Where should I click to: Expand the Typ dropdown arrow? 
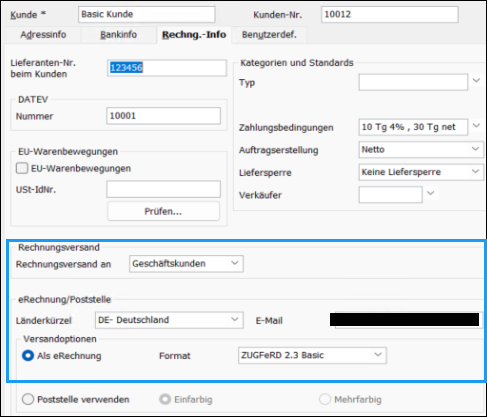(476, 80)
